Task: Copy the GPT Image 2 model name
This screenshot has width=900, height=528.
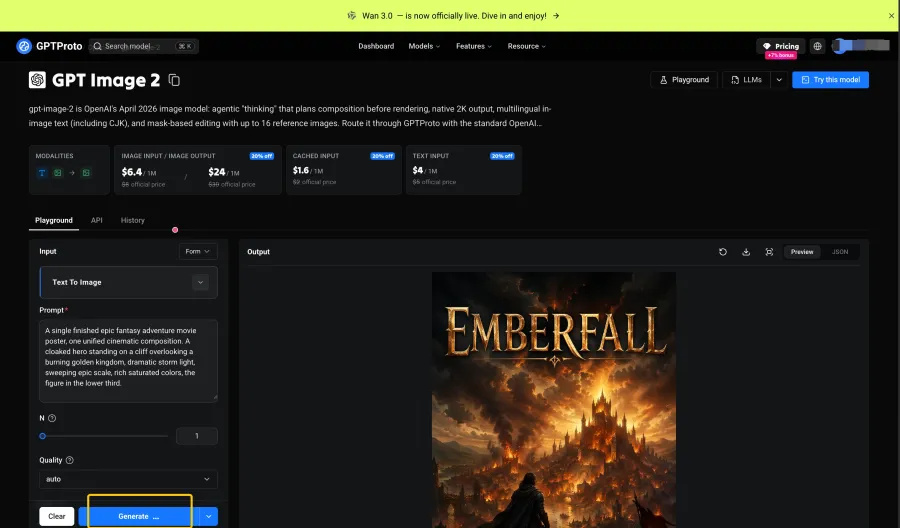Action: 174,80
